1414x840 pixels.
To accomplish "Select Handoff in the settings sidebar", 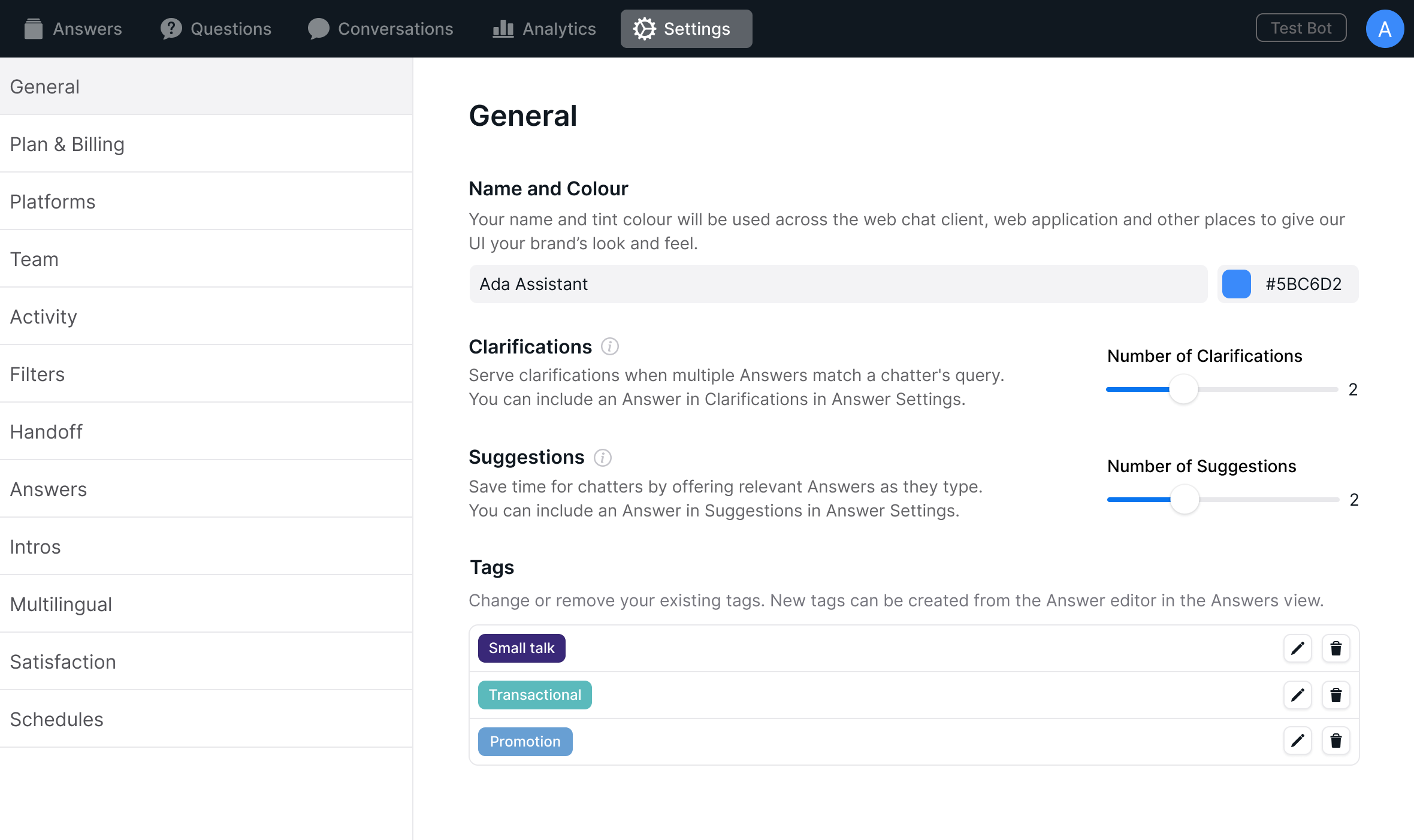I will pos(46,432).
